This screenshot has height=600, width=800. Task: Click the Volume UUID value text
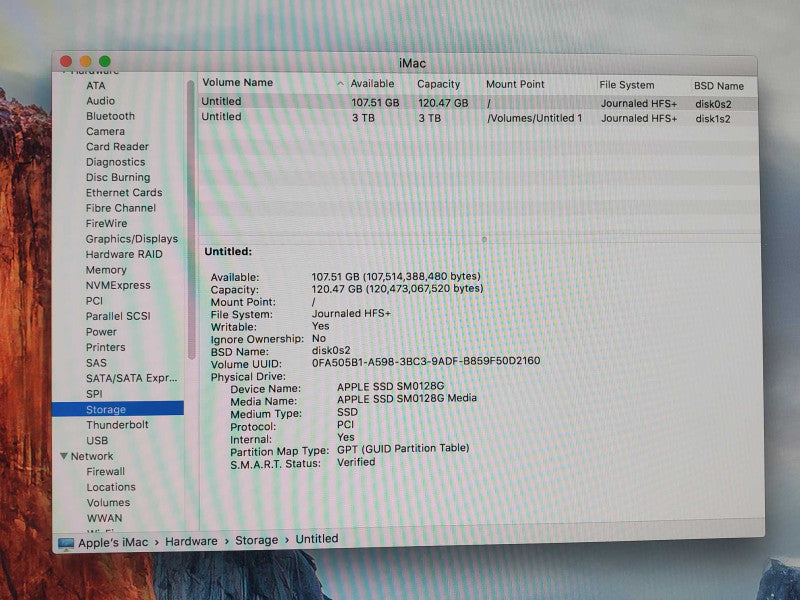[426, 361]
